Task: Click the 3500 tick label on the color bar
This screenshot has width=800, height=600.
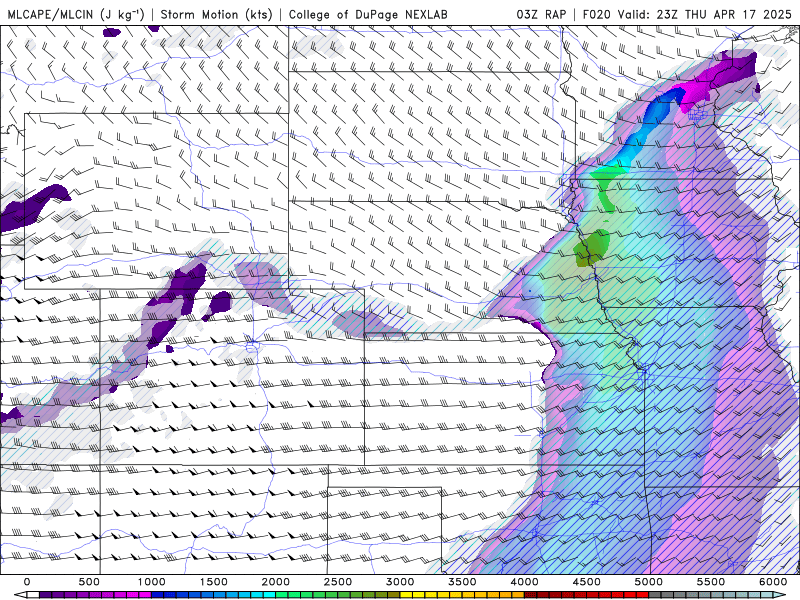Action: 462,582
